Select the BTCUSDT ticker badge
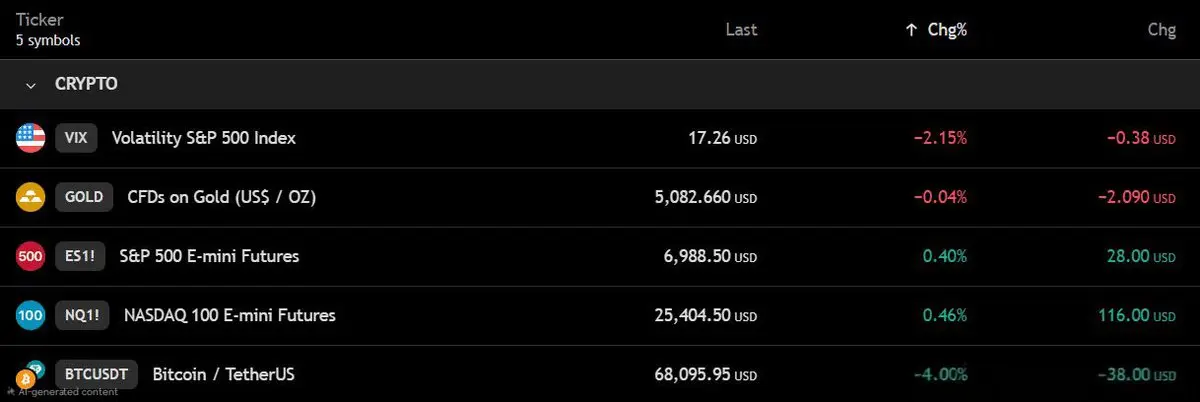This screenshot has height=402, width=1200. (x=96, y=374)
